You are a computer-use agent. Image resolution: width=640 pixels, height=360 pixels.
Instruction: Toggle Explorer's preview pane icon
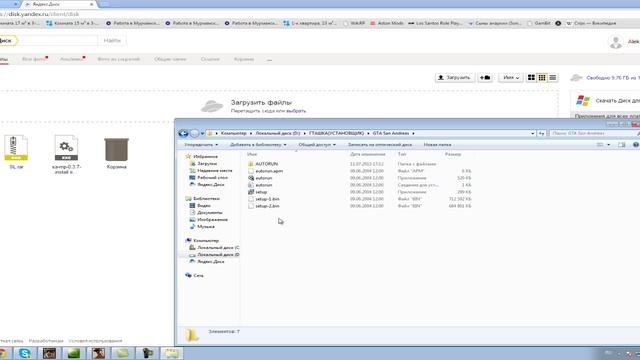coord(622,144)
